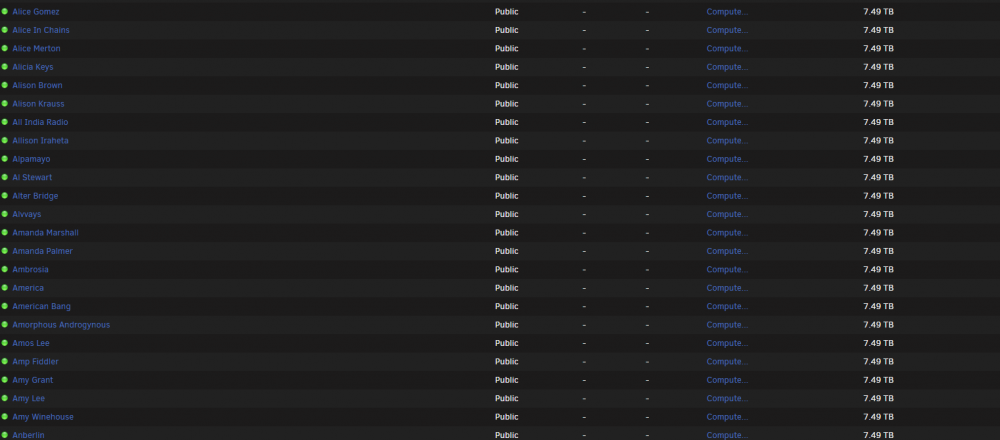
Task: Click Compute... in the Al Stewart row
Action: click(x=727, y=177)
